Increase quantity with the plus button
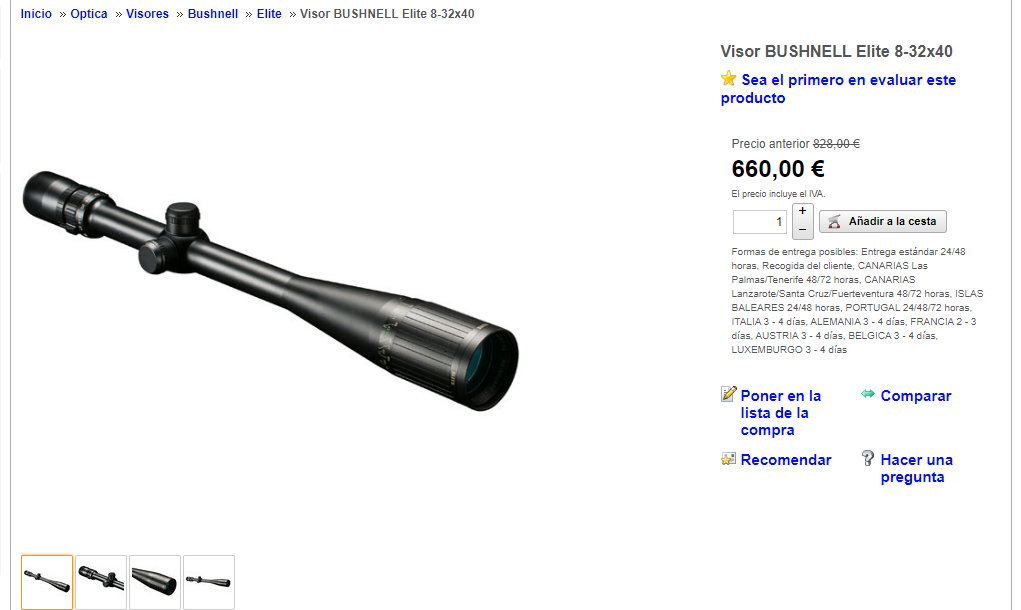The image size is (1021, 610). pyautogui.click(x=802, y=212)
